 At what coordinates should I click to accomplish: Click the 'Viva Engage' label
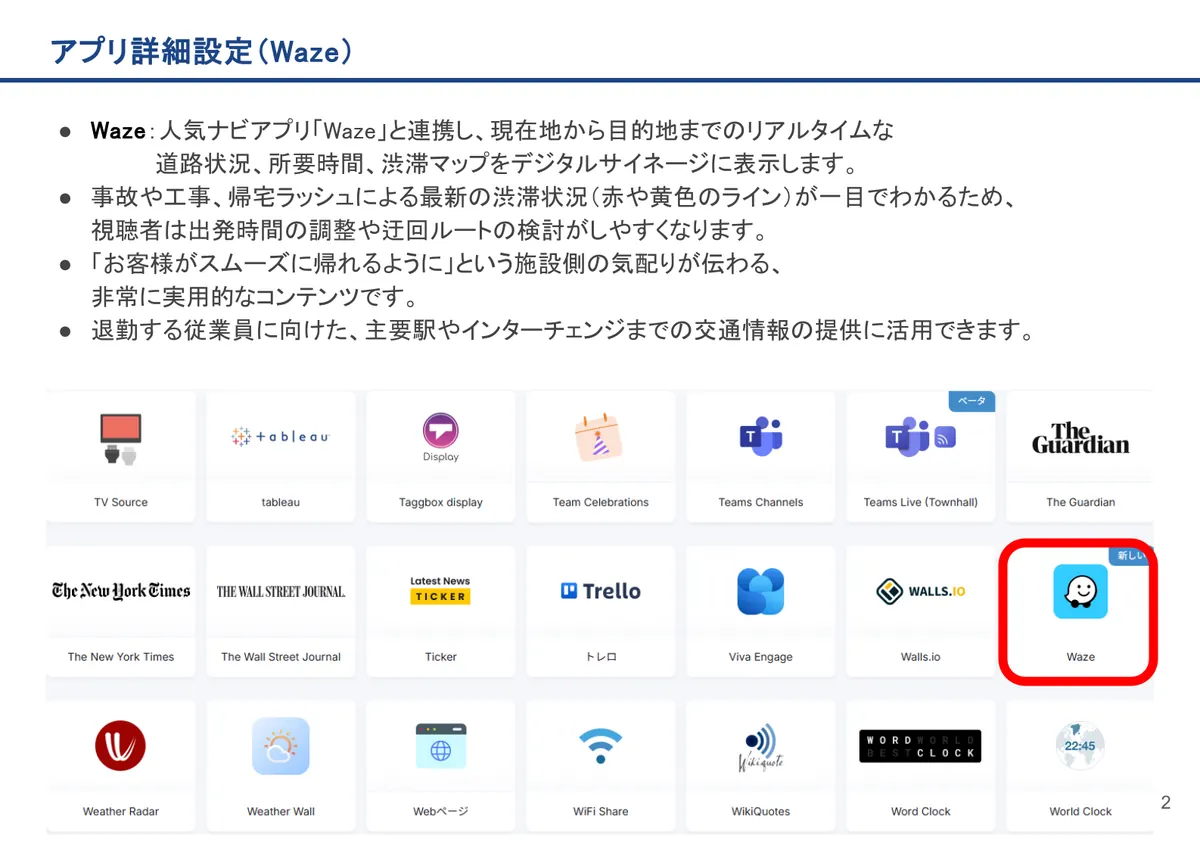[761, 657]
